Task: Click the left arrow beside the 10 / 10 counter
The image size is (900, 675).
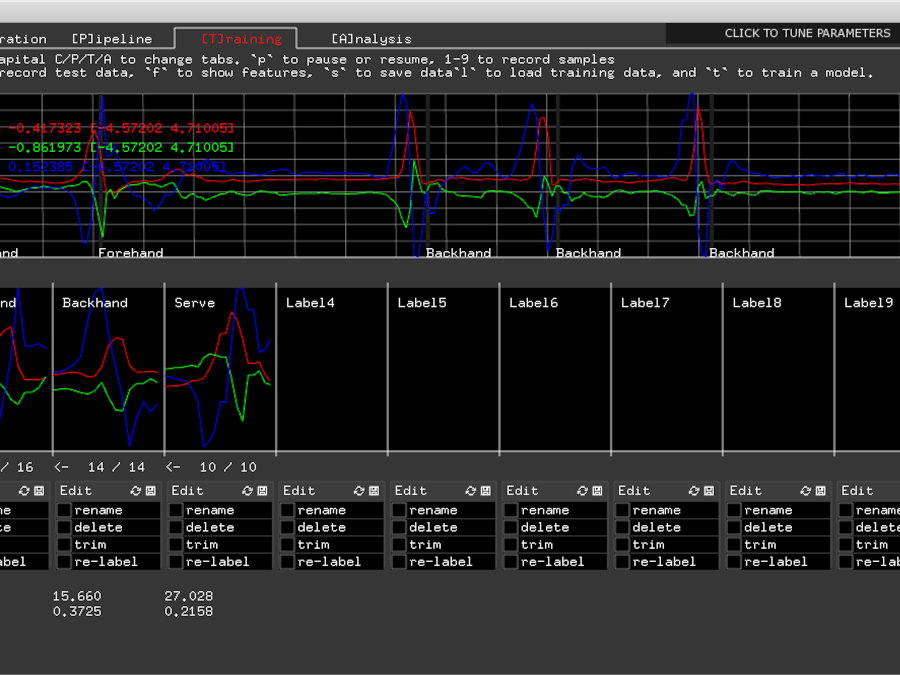Action: [x=172, y=467]
